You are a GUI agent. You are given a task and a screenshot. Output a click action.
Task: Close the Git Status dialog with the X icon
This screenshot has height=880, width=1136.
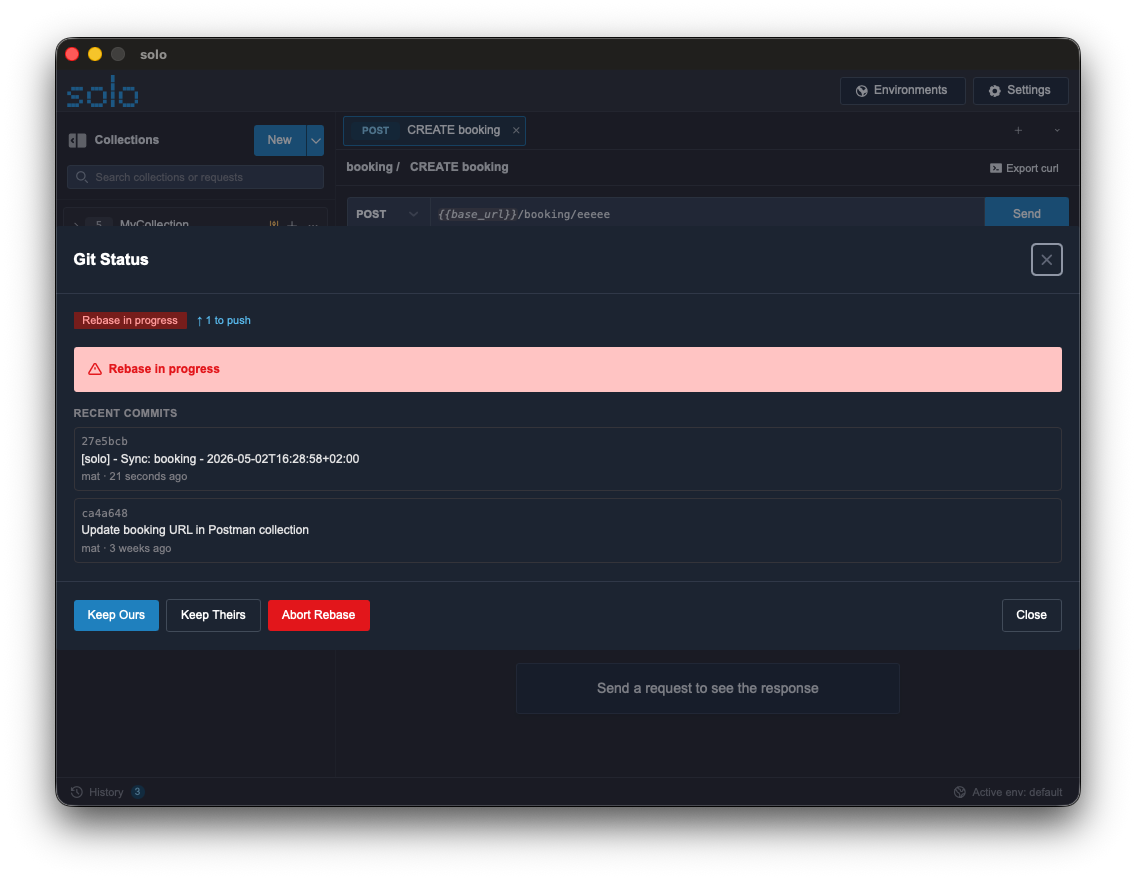1046,259
